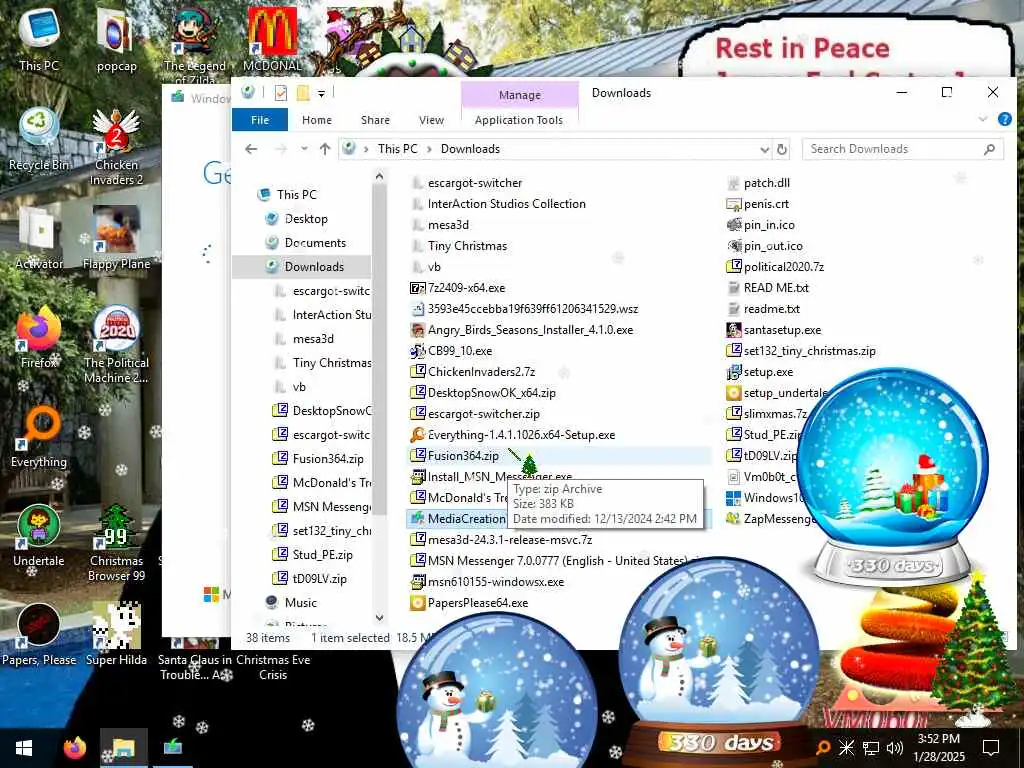The width and height of the screenshot is (1024, 768).
Task: Launch Super Hilda desktop icon
Action: coord(116,635)
